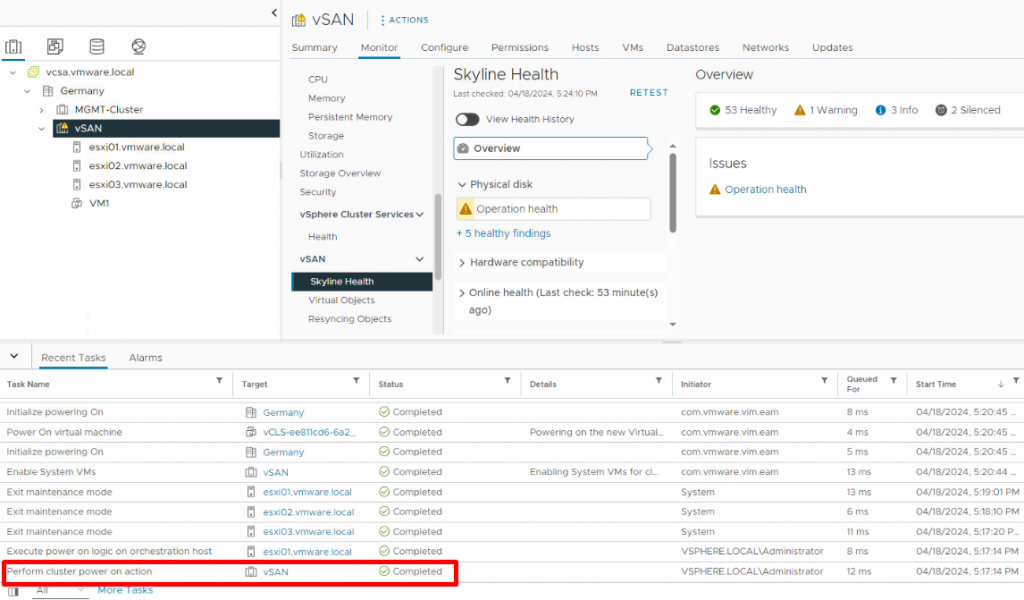Expand Hardware compatibility section
Screen dimensions: 1024x600
(x=462, y=262)
